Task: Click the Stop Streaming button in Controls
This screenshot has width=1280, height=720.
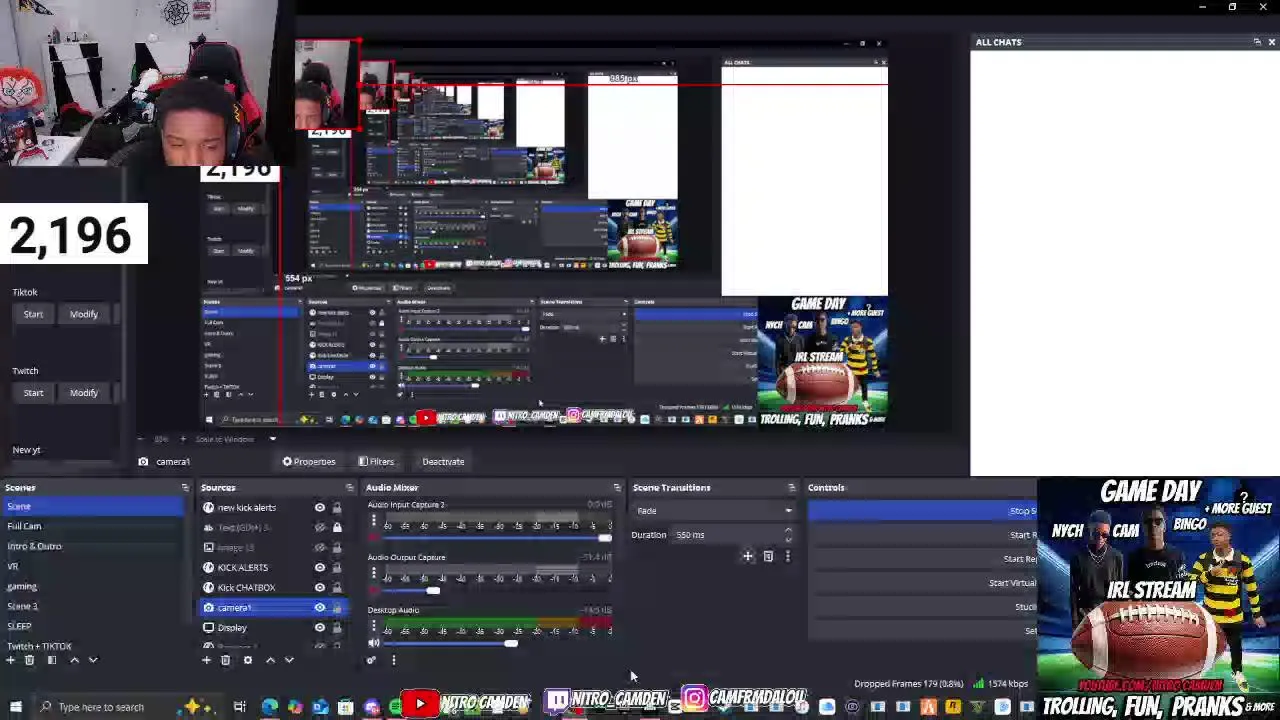Action: click(923, 511)
